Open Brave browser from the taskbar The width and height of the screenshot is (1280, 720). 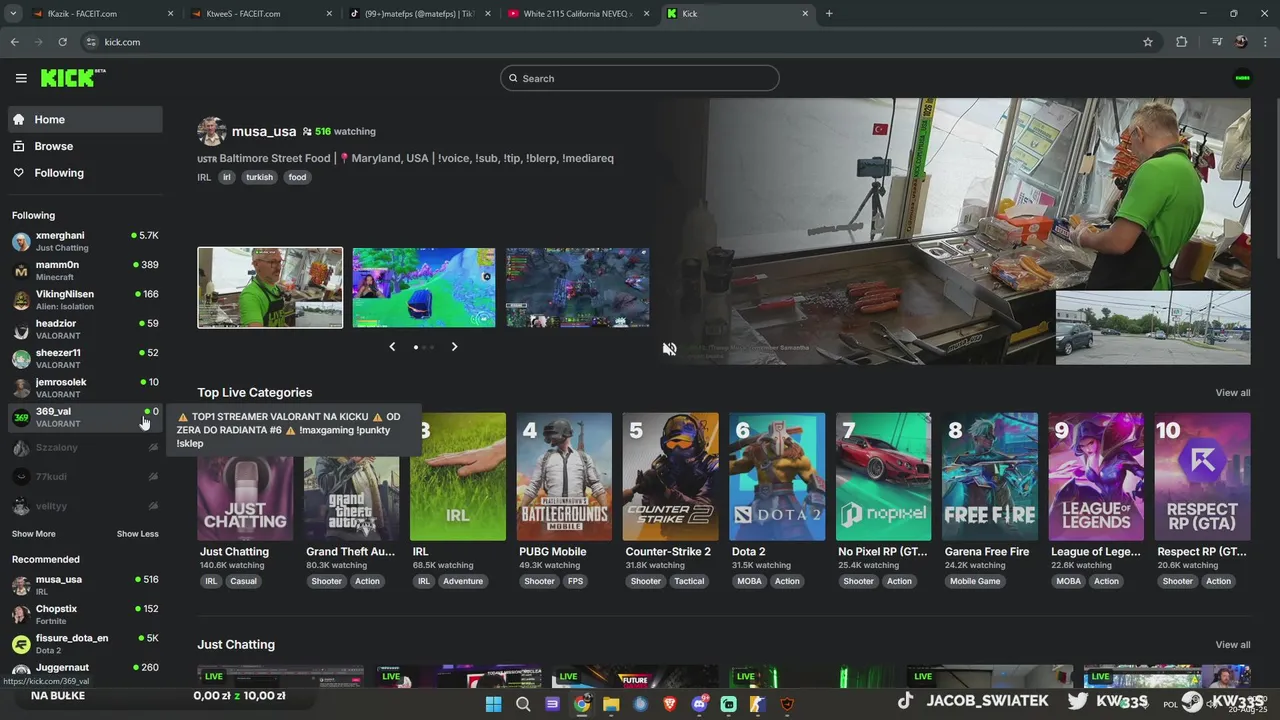click(x=670, y=704)
